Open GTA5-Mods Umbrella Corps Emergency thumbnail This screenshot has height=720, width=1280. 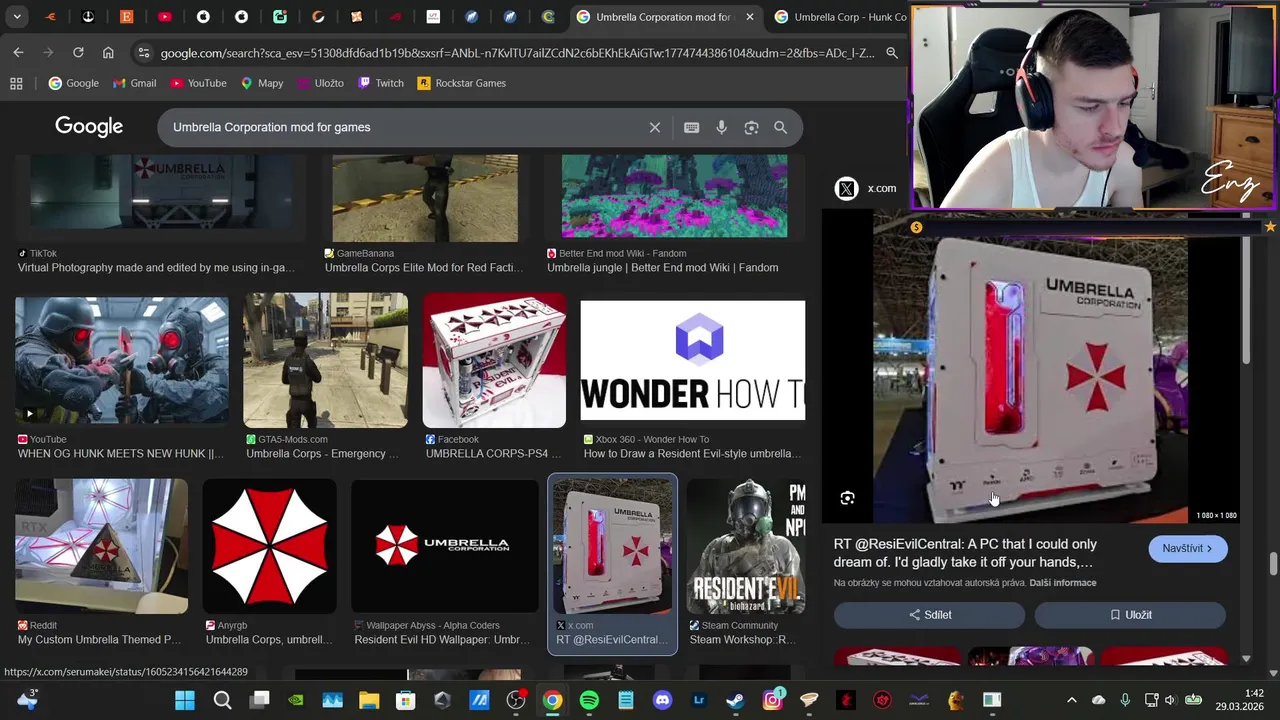coord(325,360)
